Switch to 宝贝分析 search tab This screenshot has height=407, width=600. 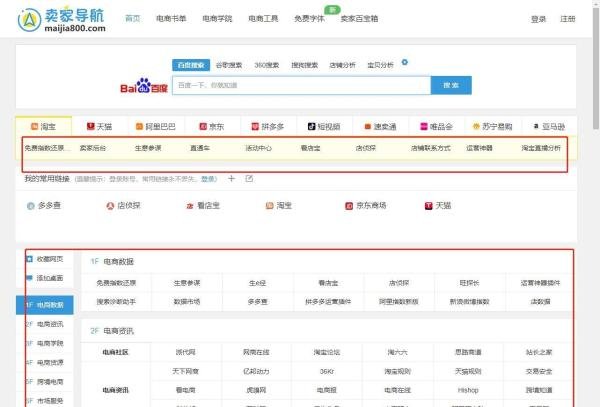380,65
